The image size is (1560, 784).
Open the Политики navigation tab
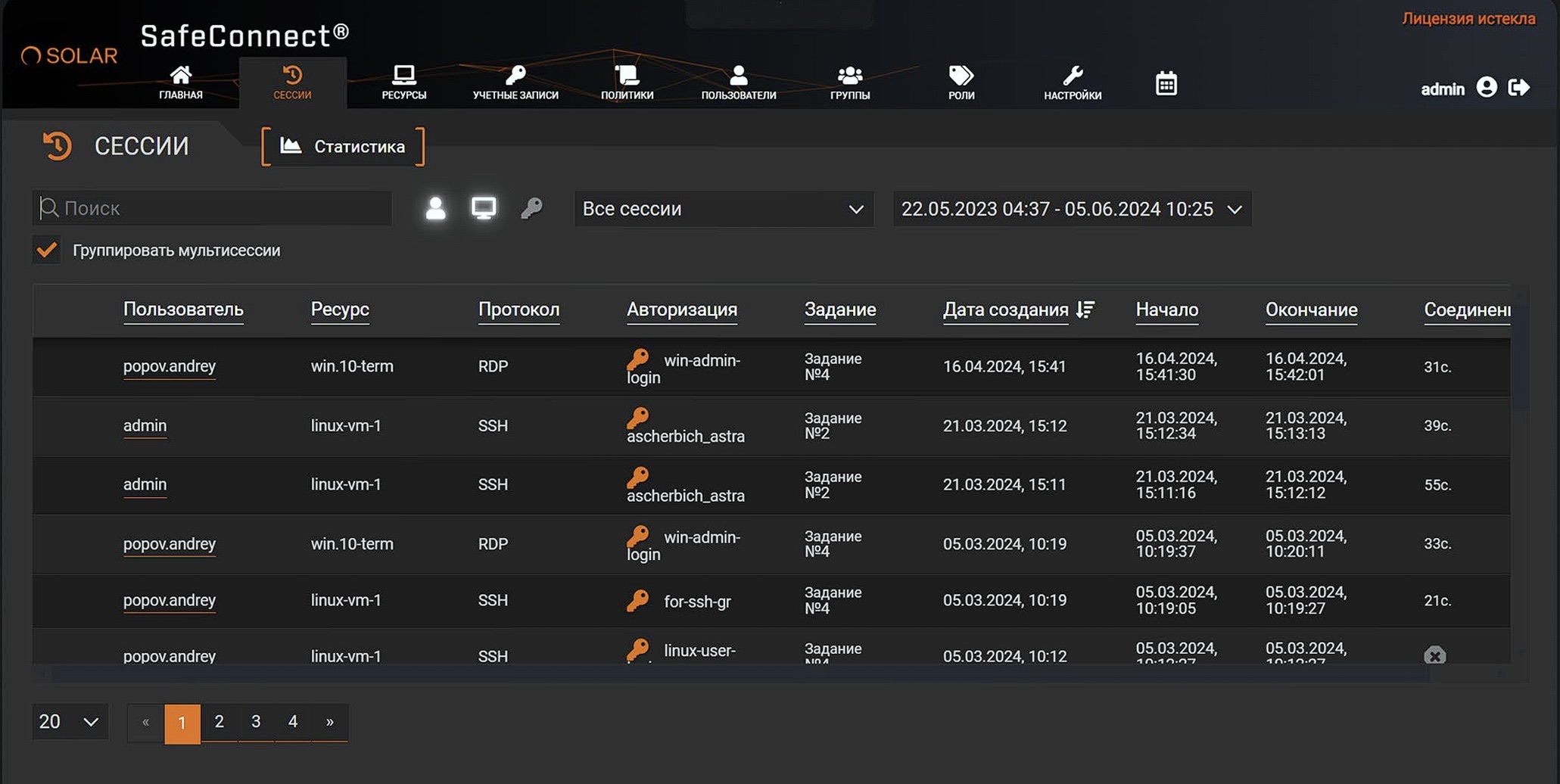point(627,82)
